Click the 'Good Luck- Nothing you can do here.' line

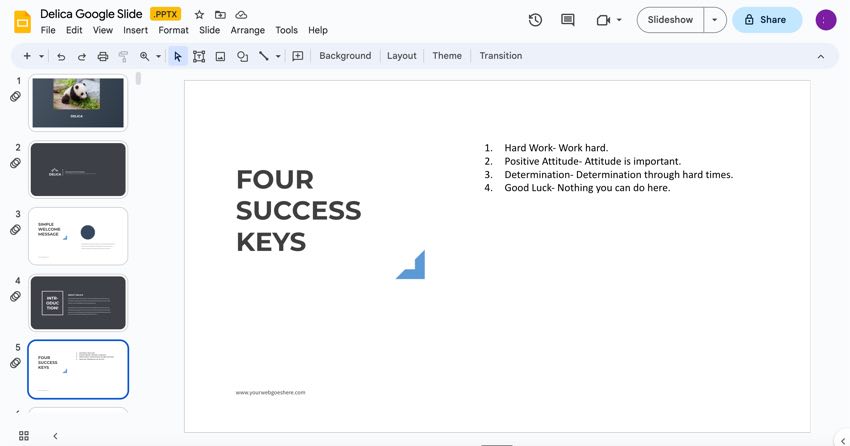[587, 188]
